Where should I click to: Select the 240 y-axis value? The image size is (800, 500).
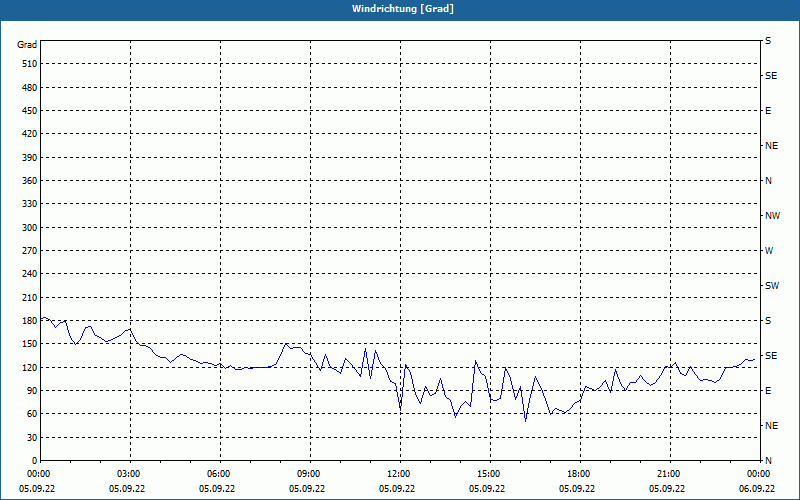[30, 274]
